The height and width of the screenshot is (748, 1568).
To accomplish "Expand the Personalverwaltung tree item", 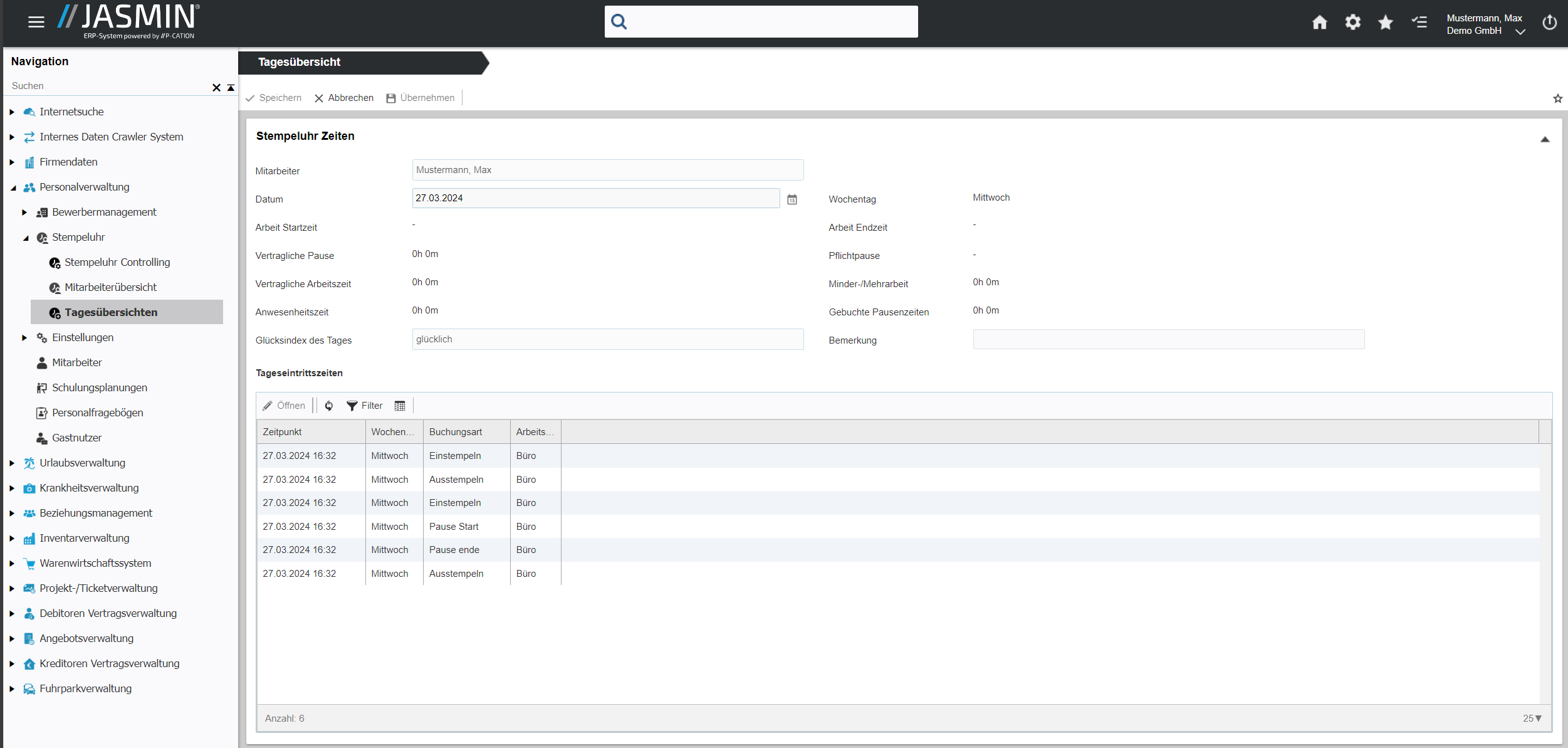I will pyautogui.click(x=15, y=187).
